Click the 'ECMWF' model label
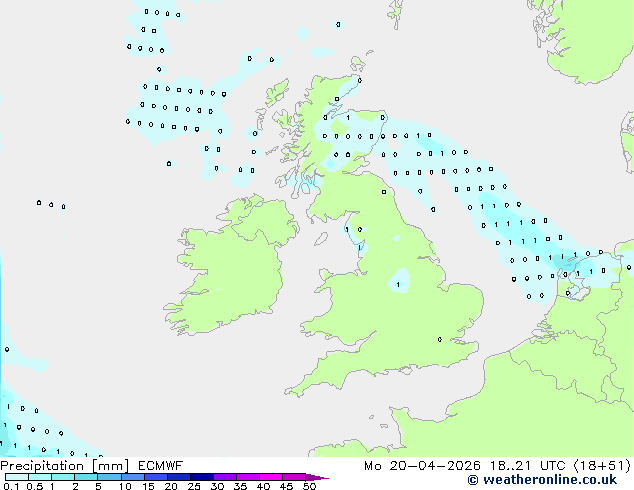Image resolution: width=634 pixels, height=490 pixels. pyautogui.click(x=160, y=466)
